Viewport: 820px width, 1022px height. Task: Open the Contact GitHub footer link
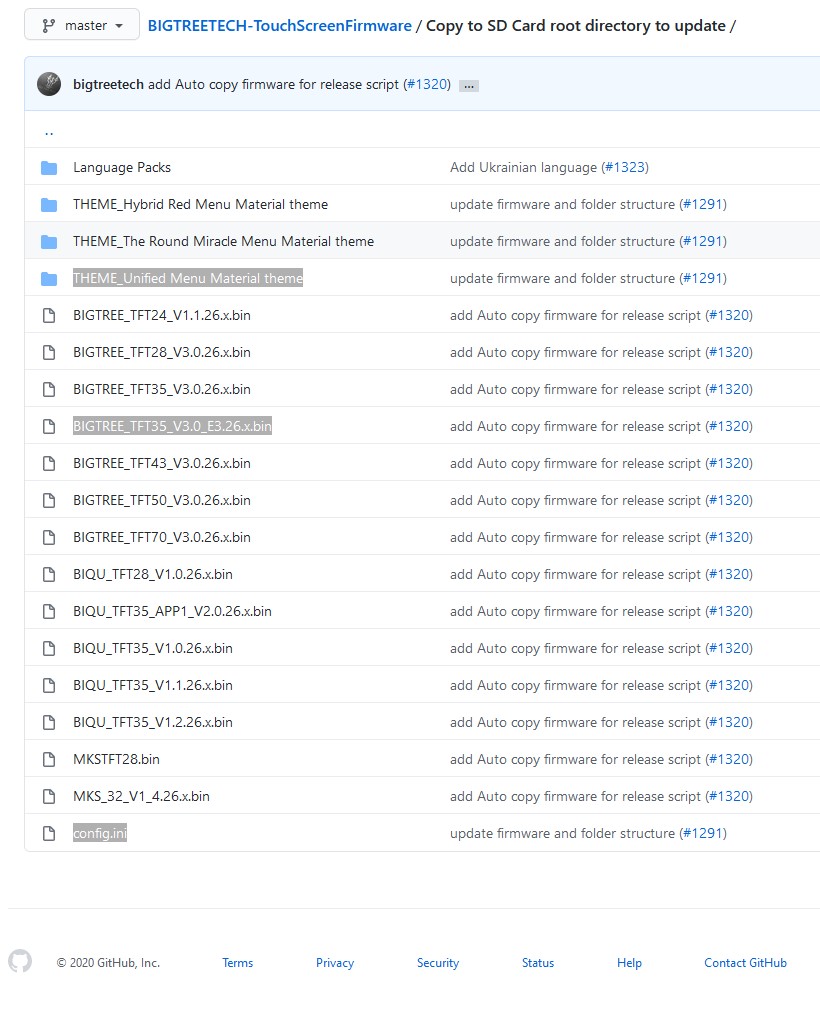745,963
